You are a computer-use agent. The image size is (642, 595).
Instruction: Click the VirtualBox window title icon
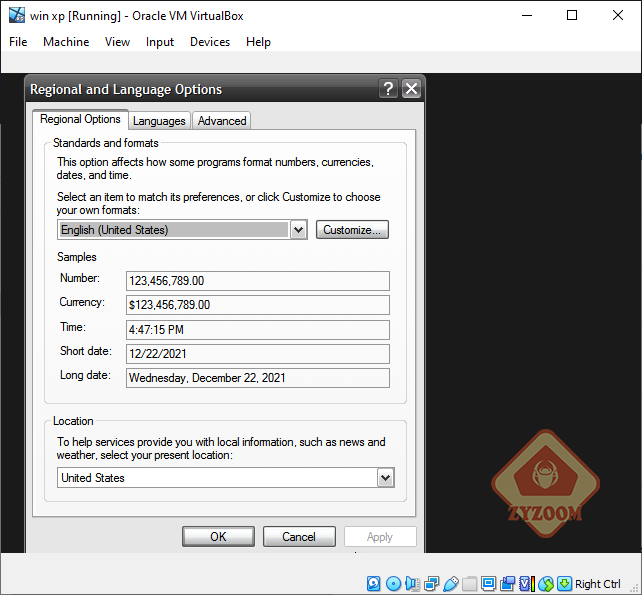coord(17,15)
